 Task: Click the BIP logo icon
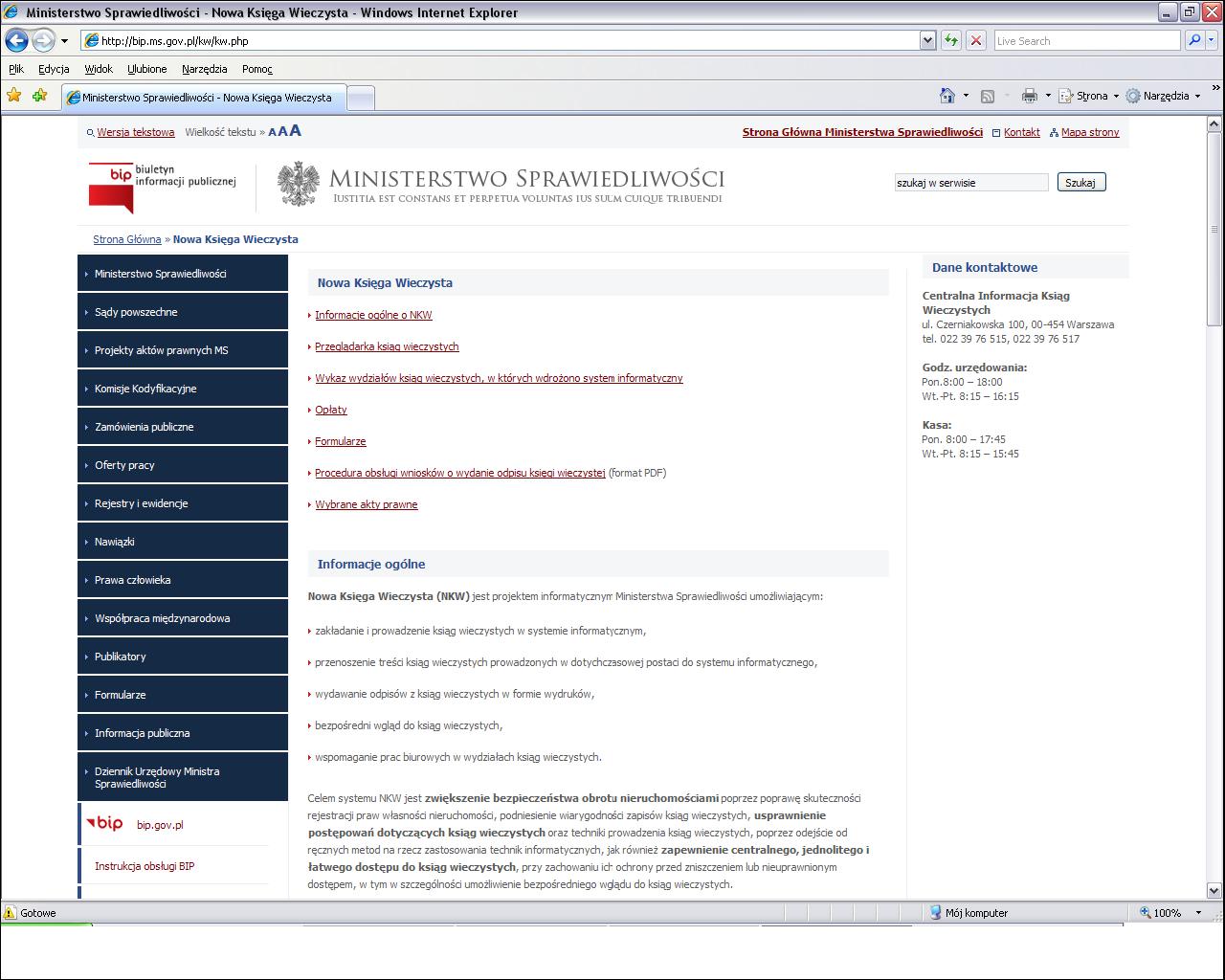pos(111,188)
